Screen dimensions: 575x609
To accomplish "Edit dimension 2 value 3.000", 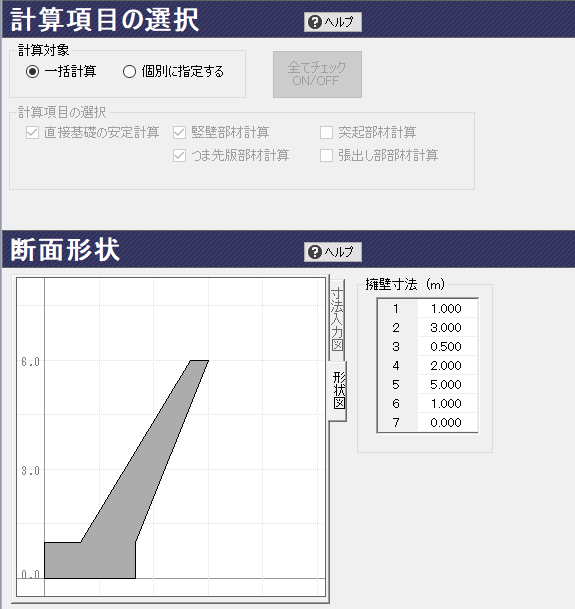I will tap(447, 327).
